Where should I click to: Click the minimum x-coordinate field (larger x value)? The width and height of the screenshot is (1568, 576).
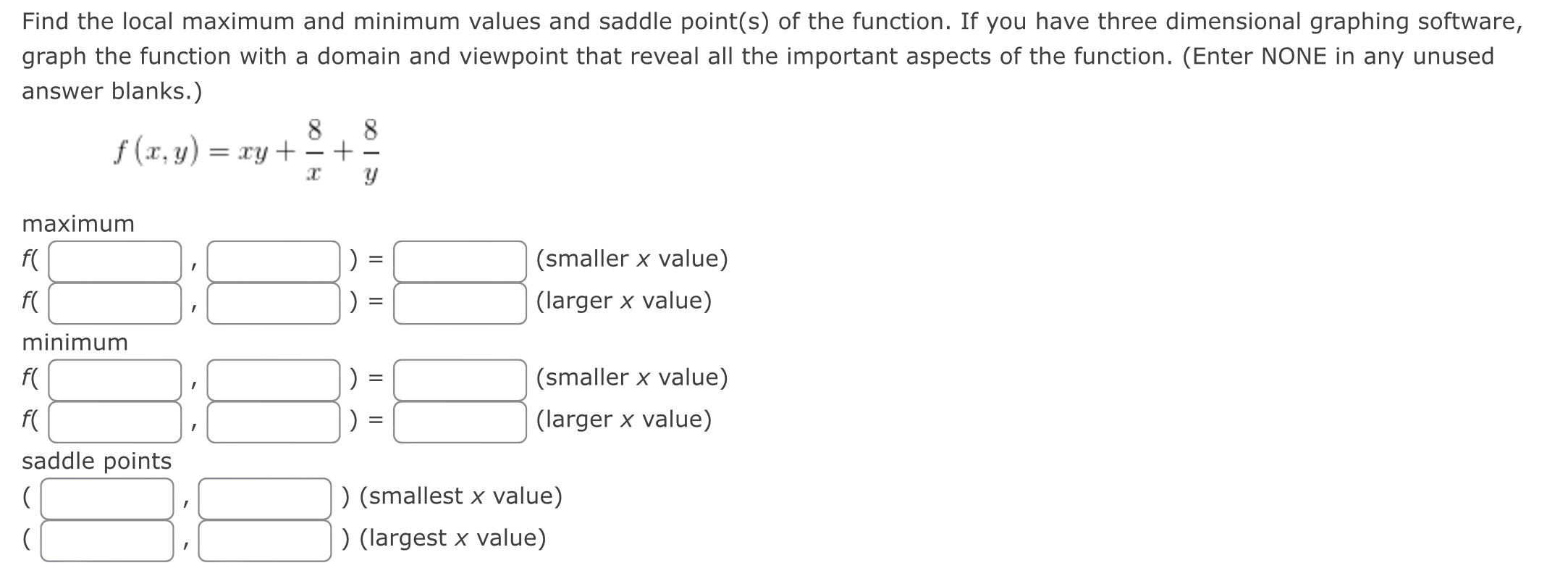click(x=112, y=419)
